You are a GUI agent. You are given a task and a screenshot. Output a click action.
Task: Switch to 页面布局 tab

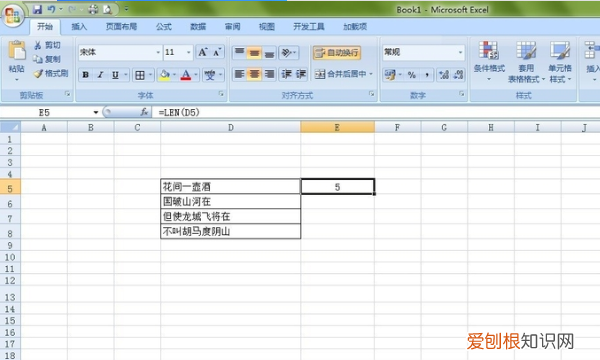[121, 26]
